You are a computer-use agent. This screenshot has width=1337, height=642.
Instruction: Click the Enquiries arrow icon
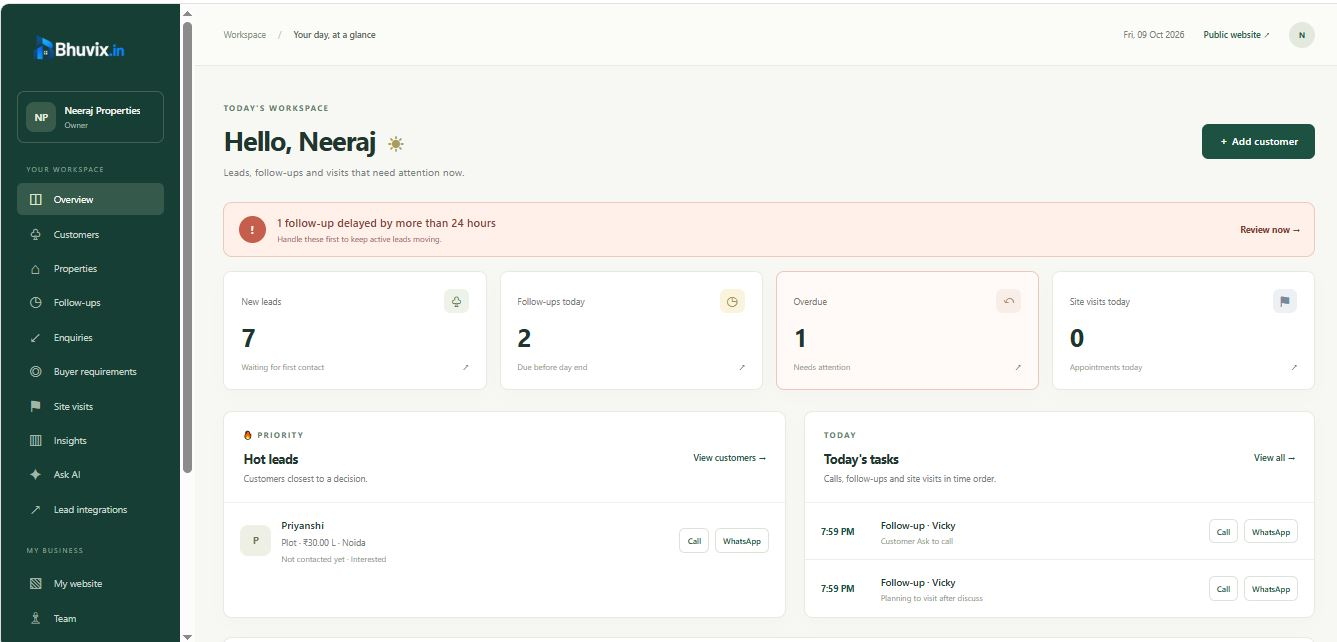pos(36,338)
